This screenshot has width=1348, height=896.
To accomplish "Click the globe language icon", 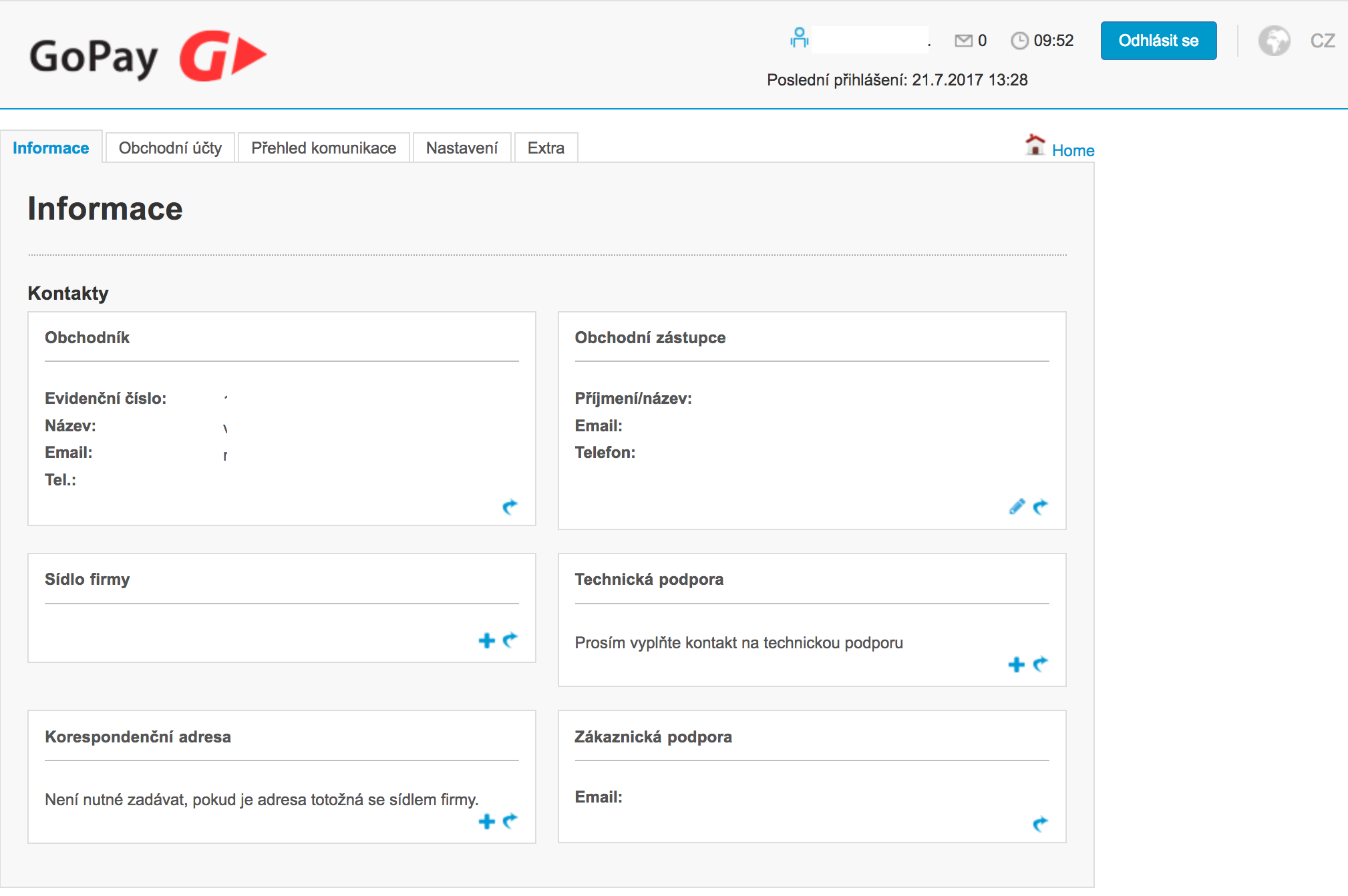I will 1275,41.
